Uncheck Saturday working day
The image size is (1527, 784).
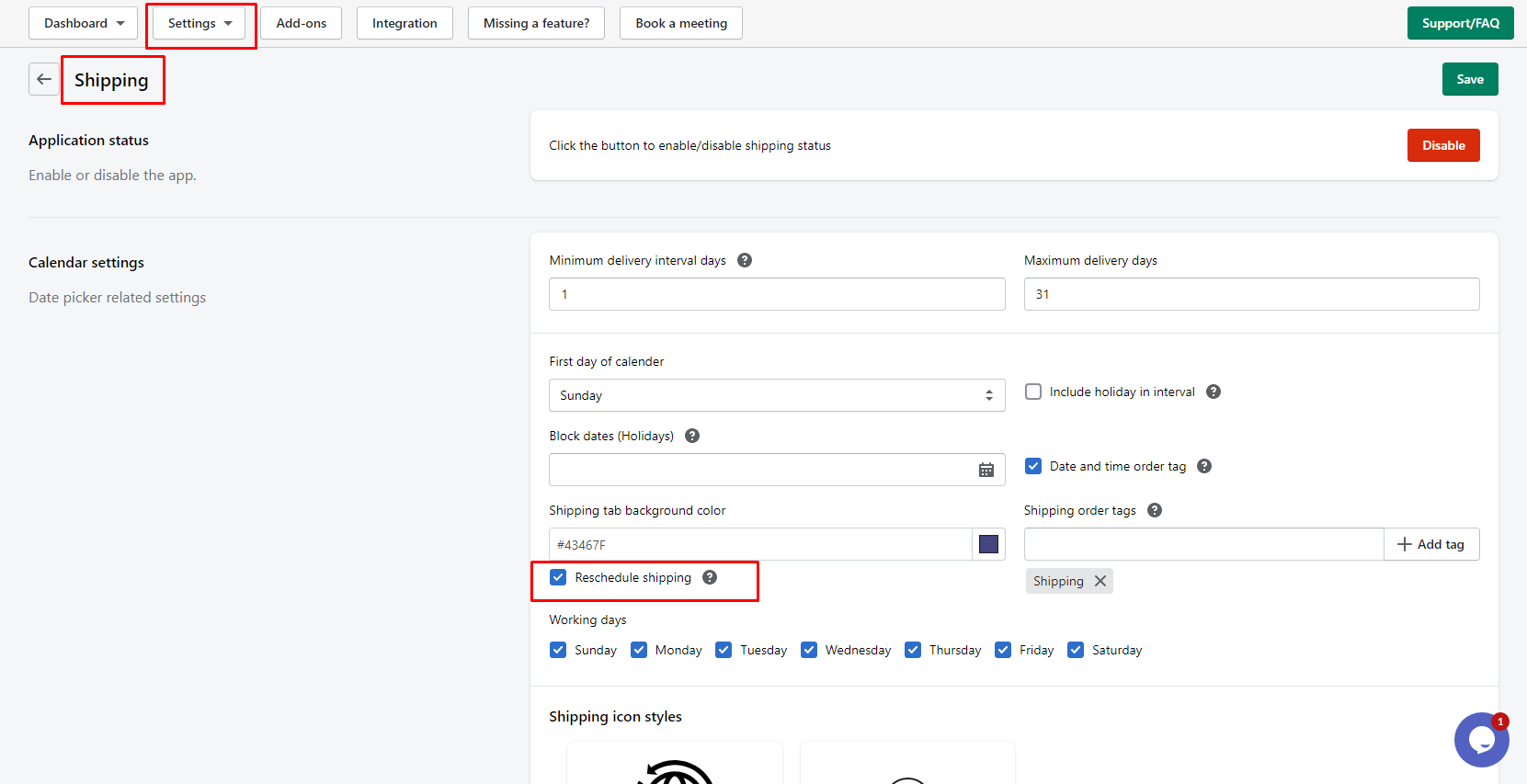coord(1076,650)
